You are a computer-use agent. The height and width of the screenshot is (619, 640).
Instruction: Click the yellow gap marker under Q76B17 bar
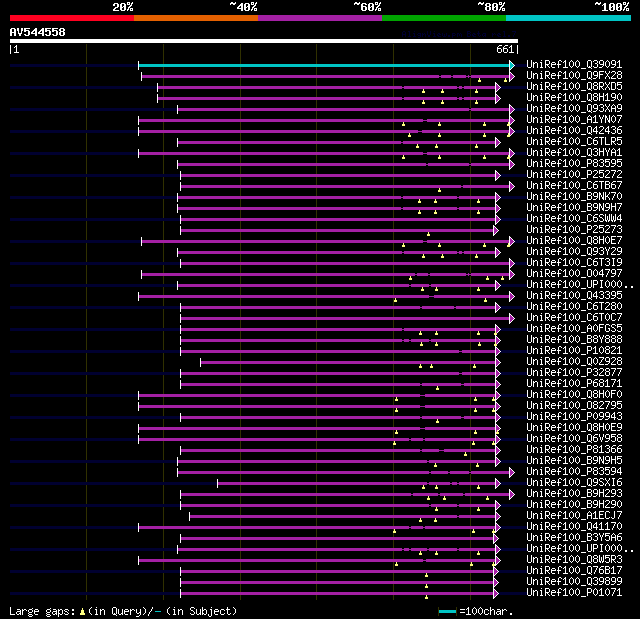(426, 575)
